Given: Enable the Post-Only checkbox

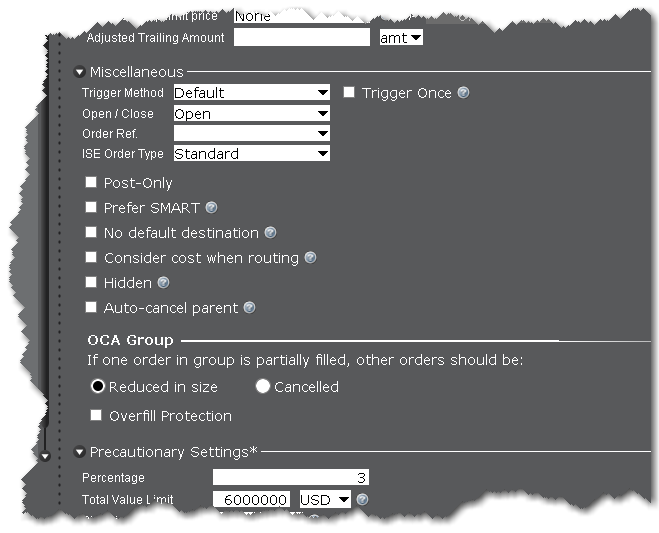Looking at the screenshot, I should [x=92, y=183].
